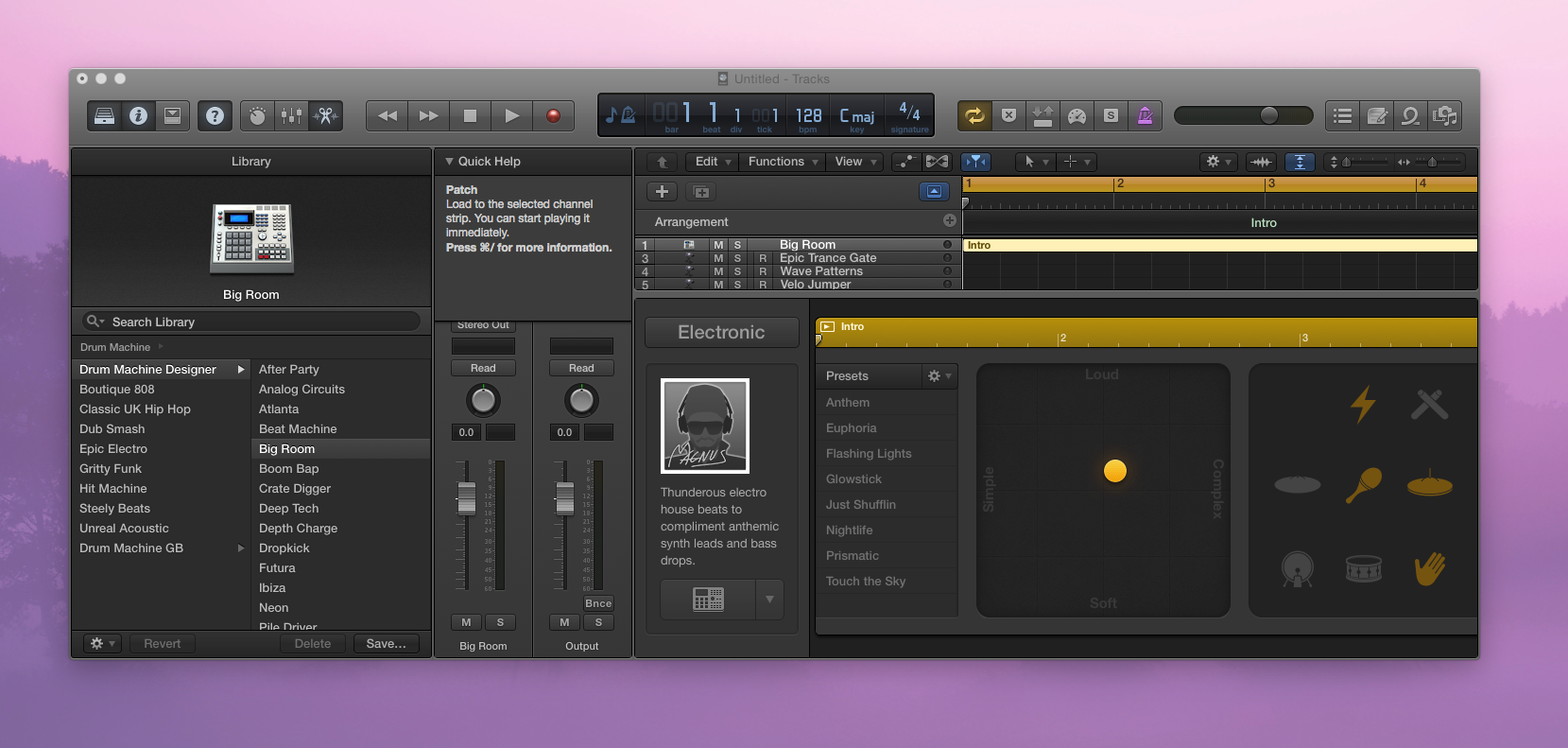Mute the Epic Trance Gate track
Image resolution: width=1568 pixels, height=748 pixels.
click(x=718, y=258)
